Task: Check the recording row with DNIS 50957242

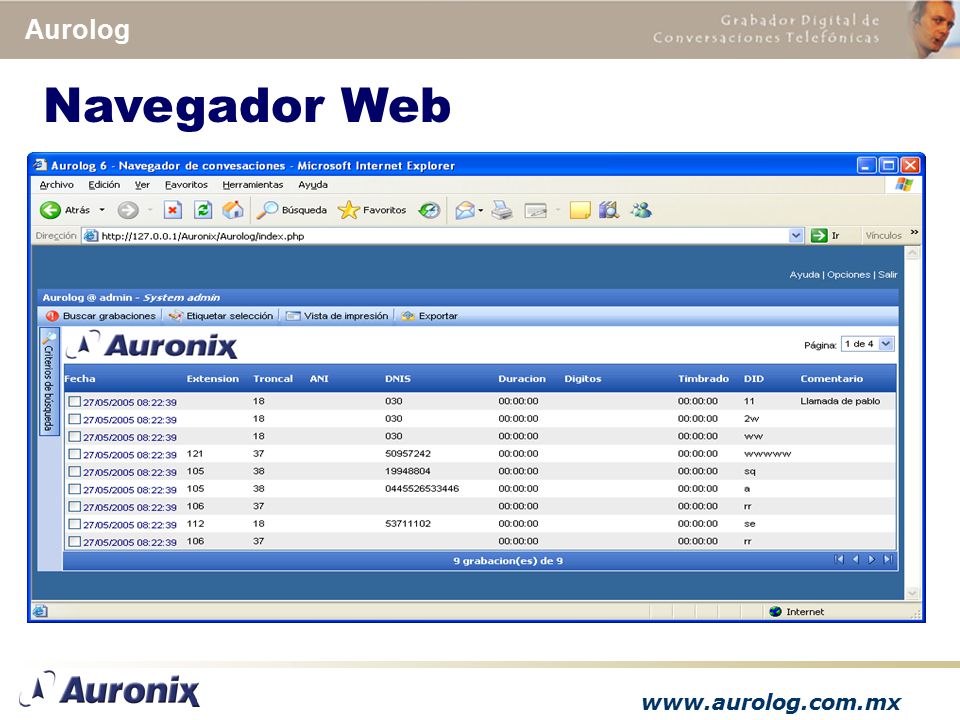Action: click(75, 454)
